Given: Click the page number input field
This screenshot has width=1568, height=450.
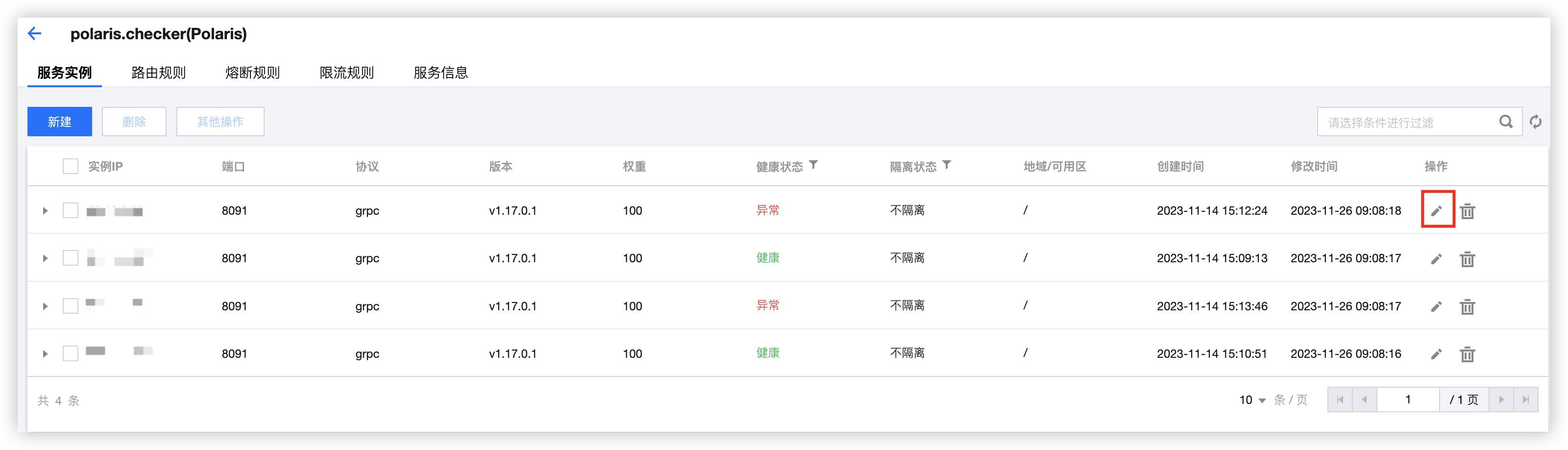Looking at the screenshot, I should pyautogui.click(x=1408, y=400).
